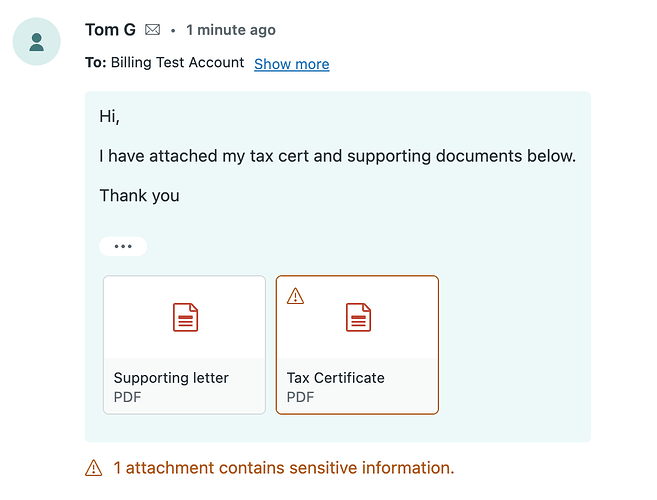
Task: Click the '1 minute ago' timestamp
Action: 231,30
